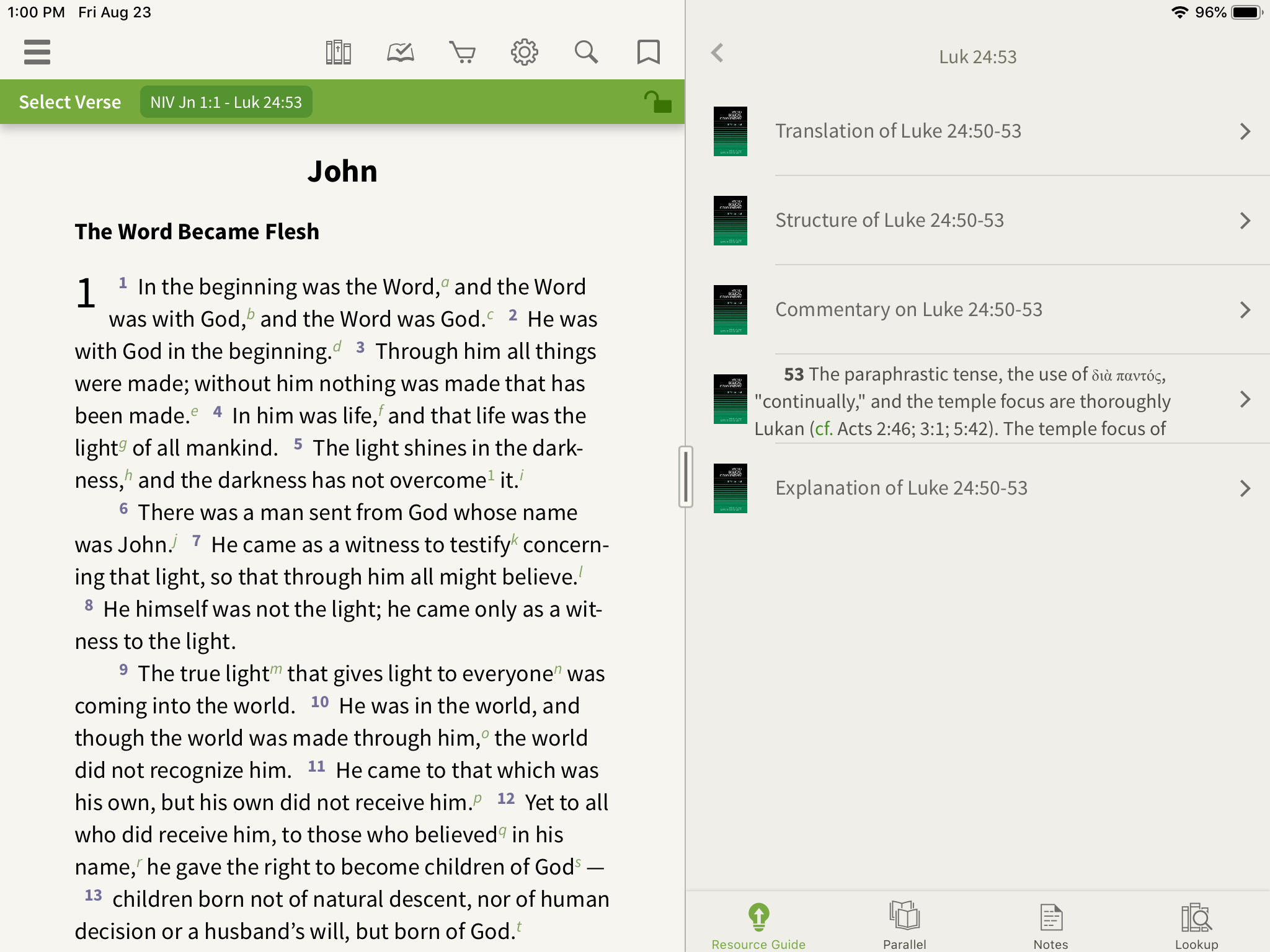Open NIV Jn 1:1 - Luk 24:53 verse chooser
This screenshot has width=1270, height=952.
[x=226, y=101]
